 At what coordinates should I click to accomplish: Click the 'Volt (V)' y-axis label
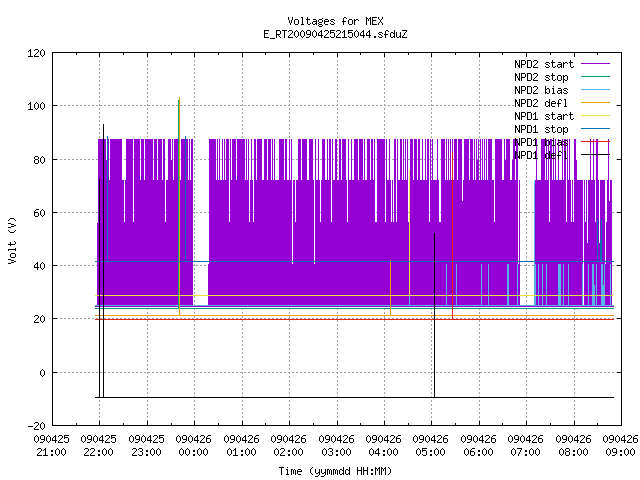[x=13, y=241]
